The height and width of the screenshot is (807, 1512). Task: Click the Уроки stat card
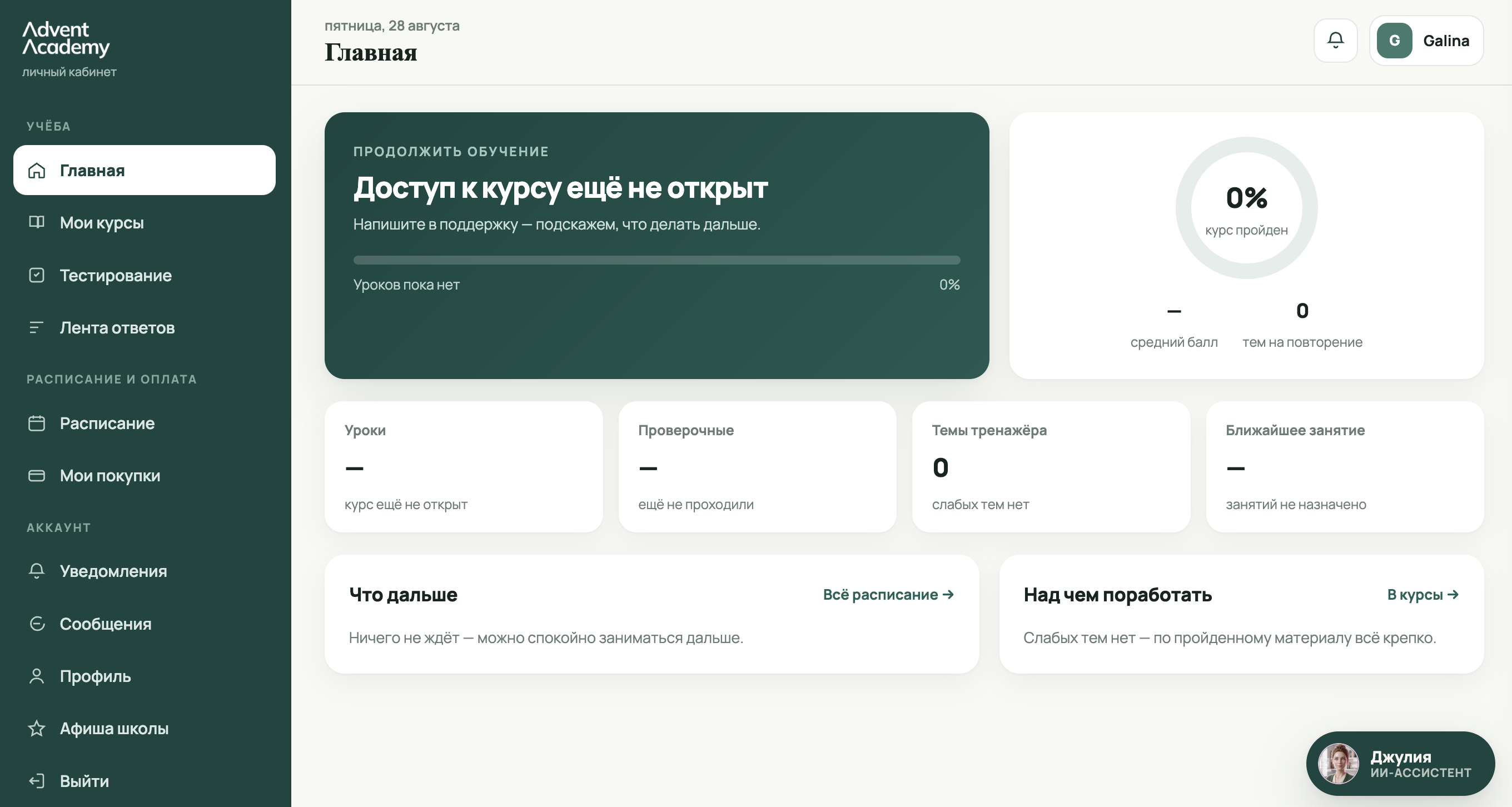coord(464,467)
